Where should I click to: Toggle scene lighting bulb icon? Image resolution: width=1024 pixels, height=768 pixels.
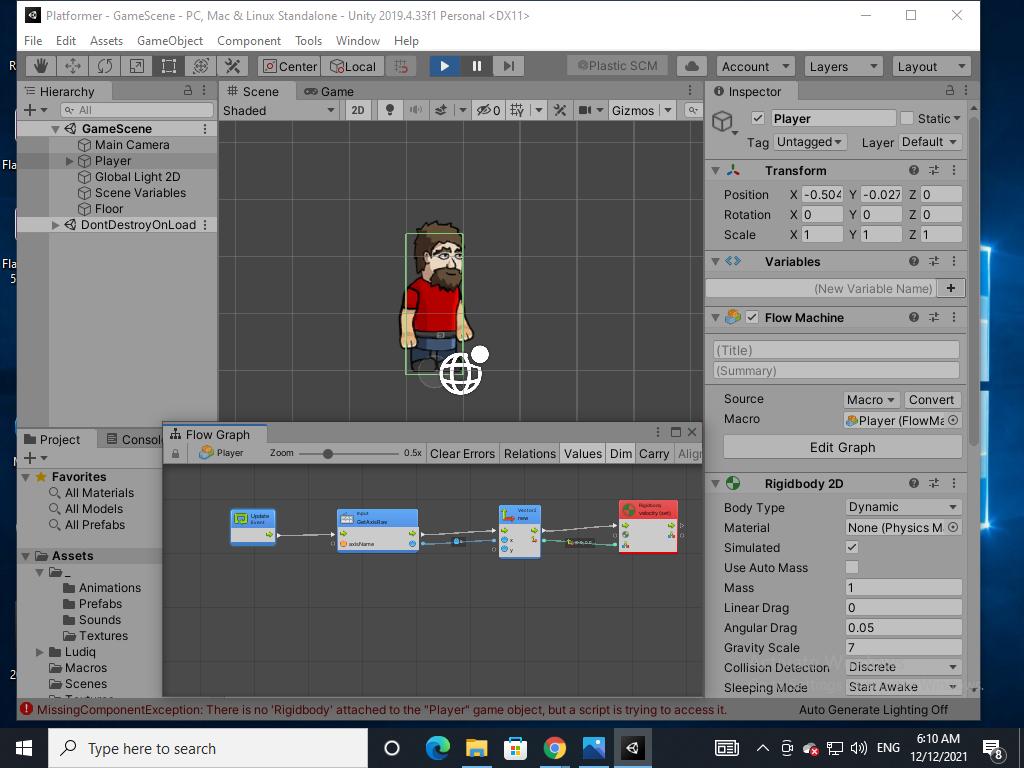point(390,110)
